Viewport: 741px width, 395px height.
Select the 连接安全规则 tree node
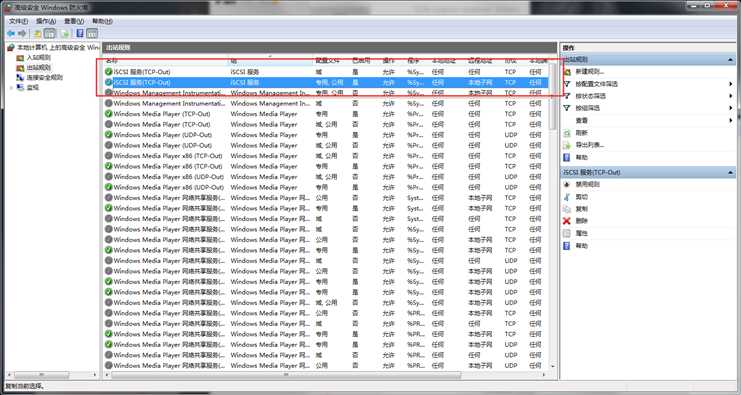[44, 77]
